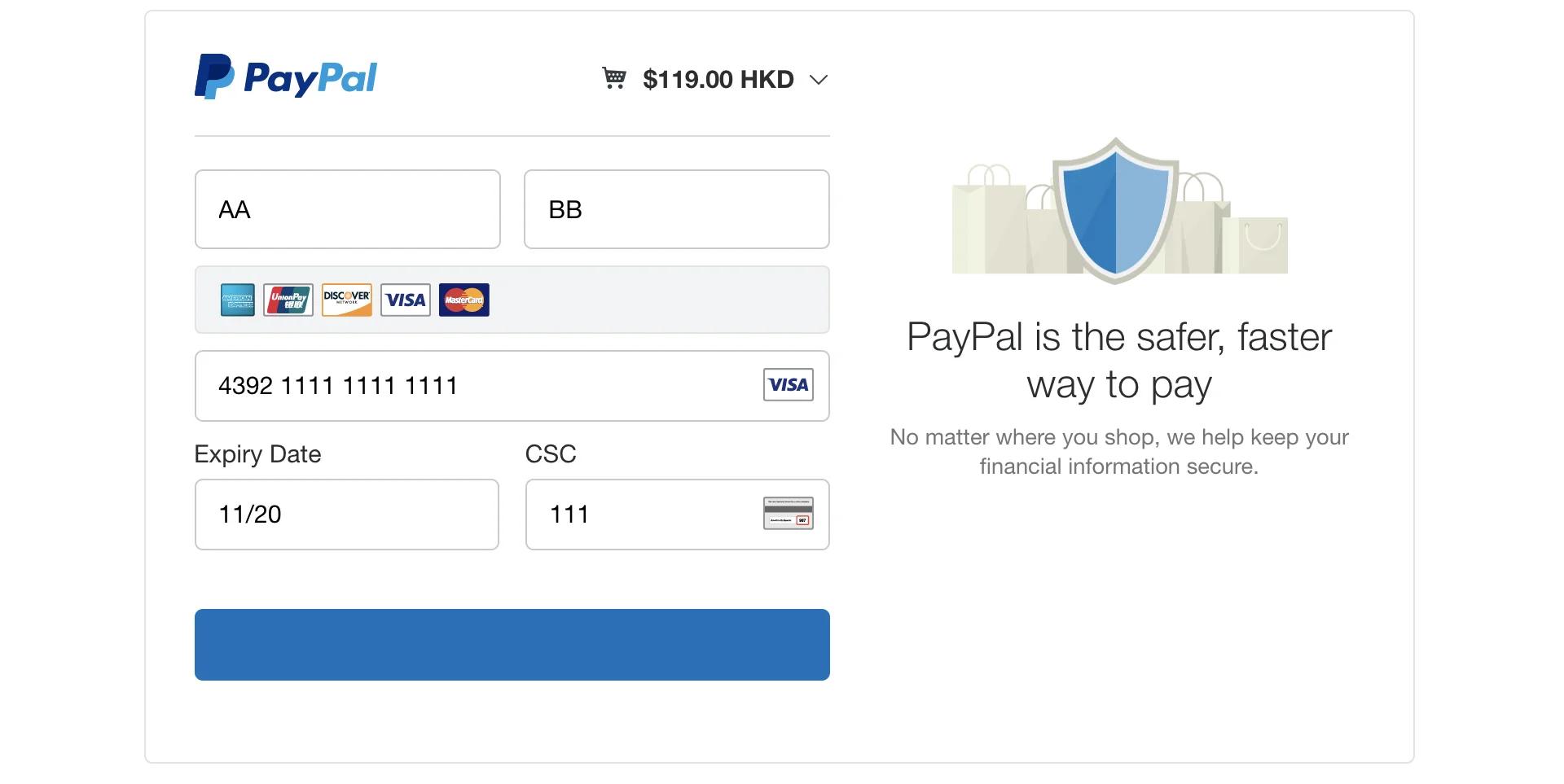The image size is (1564, 784).
Task: Focus the last name field containing BB
Action: click(677, 209)
